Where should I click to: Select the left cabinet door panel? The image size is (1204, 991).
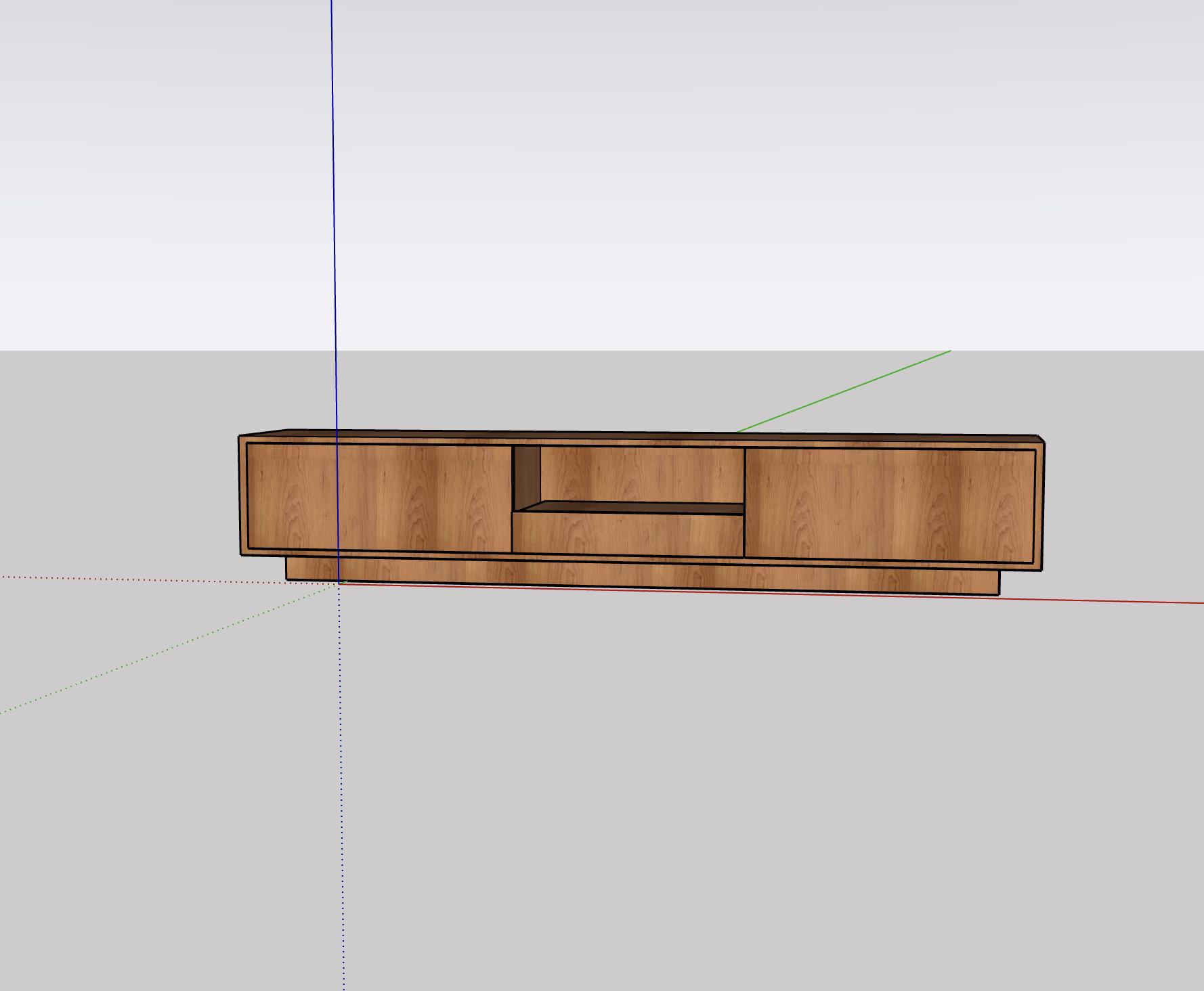(379, 498)
